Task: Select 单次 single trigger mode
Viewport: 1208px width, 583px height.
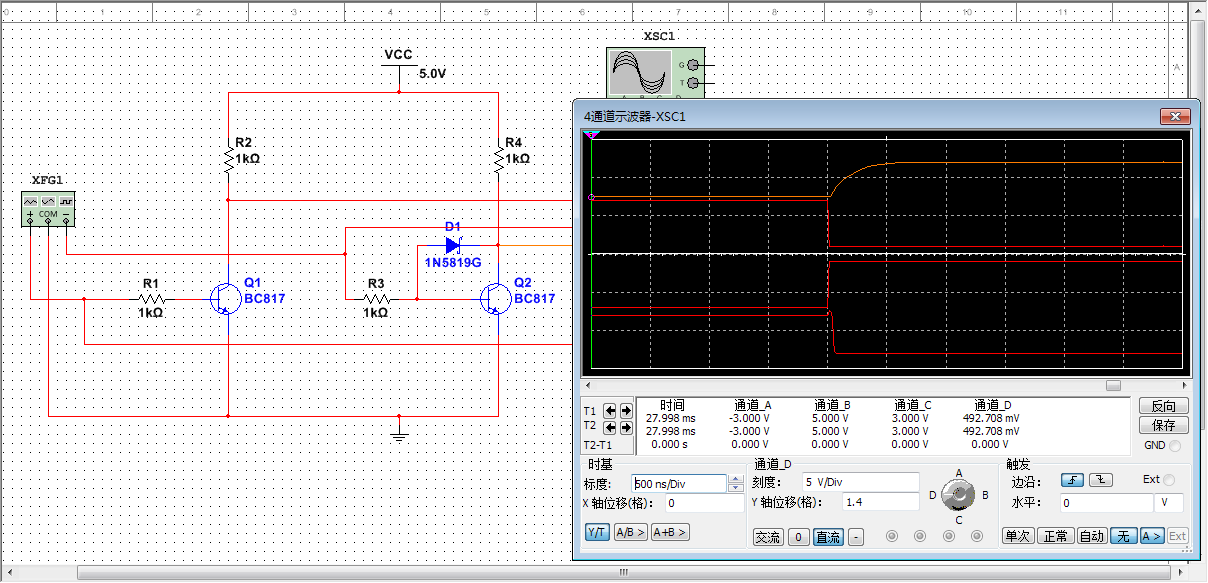Action: point(1018,536)
